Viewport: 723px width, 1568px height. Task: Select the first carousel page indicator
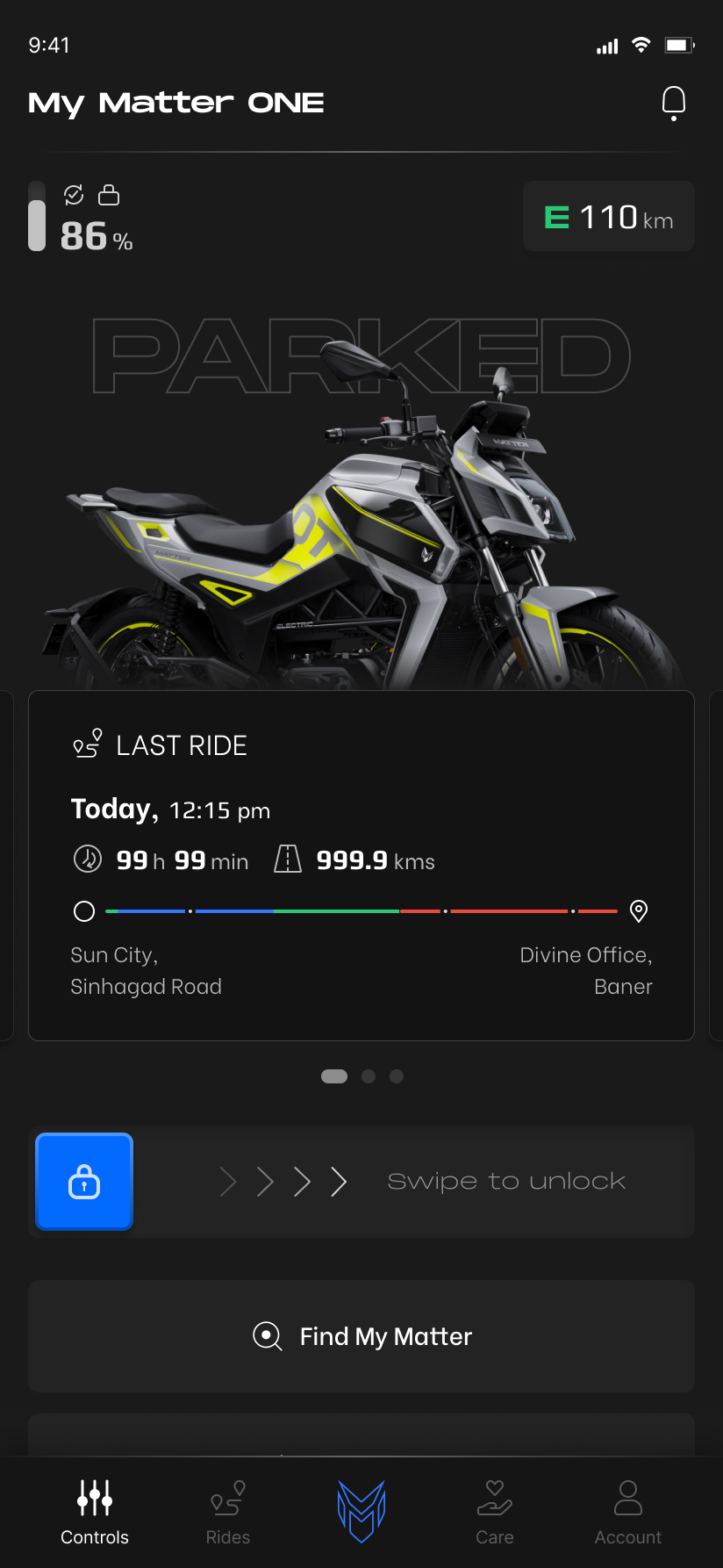(334, 1076)
